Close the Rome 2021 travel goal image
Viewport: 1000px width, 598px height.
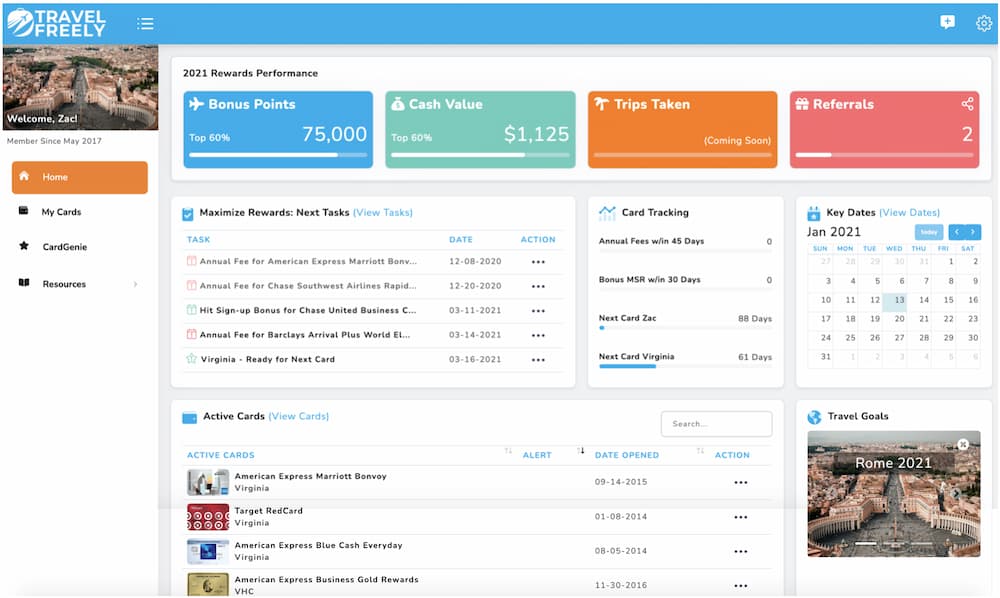coord(963,444)
